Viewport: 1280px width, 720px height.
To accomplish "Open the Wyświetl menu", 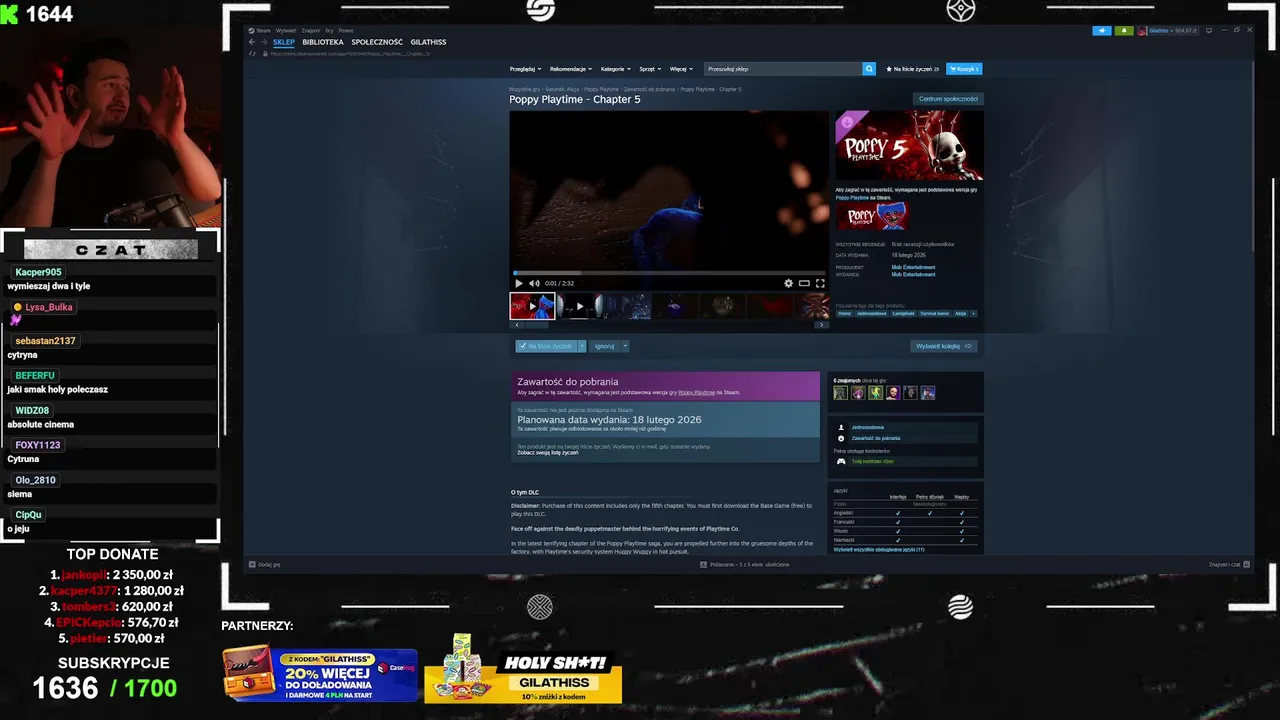I will point(285,31).
